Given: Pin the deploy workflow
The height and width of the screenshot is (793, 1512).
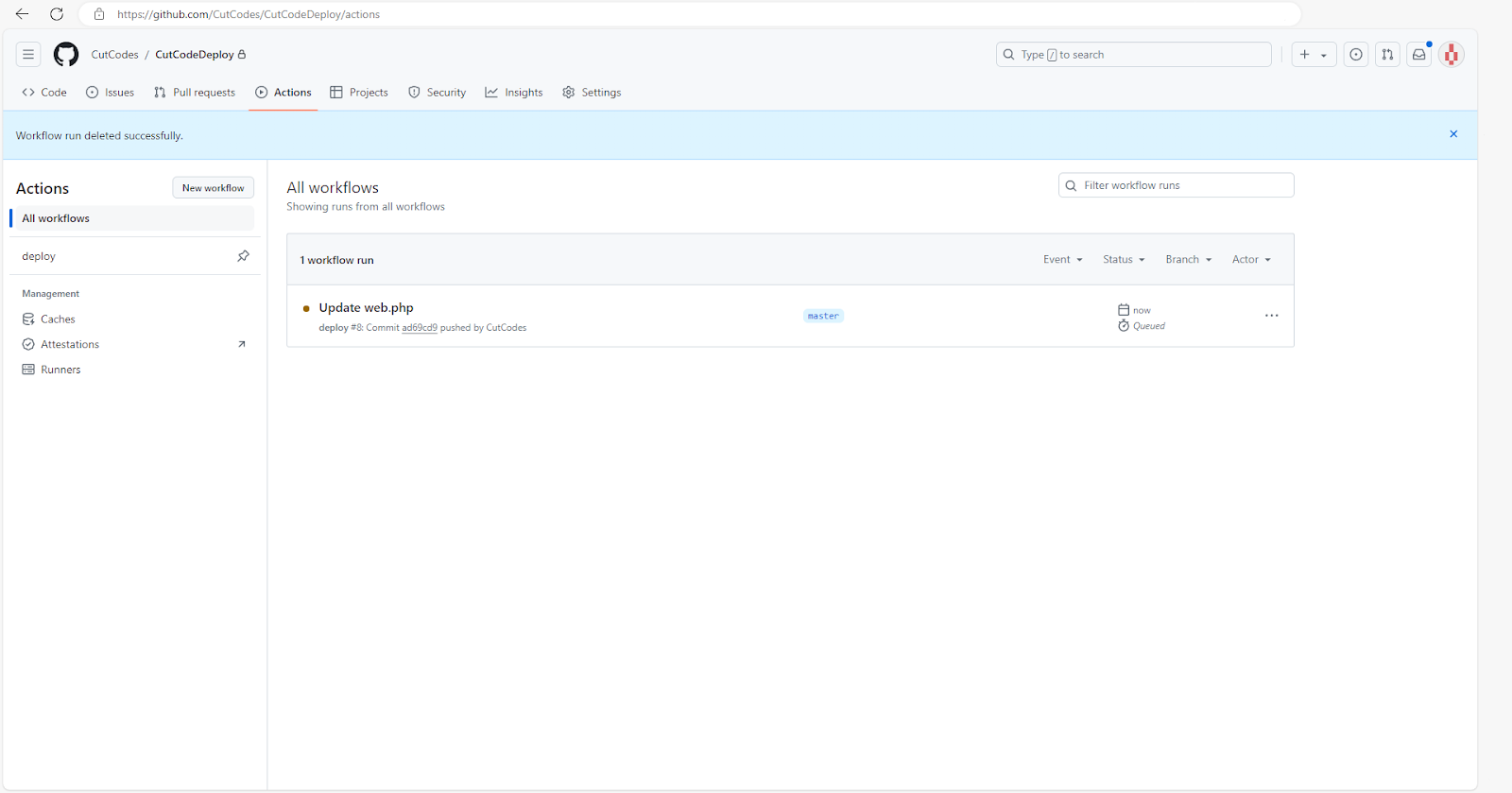Looking at the screenshot, I should point(243,256).
